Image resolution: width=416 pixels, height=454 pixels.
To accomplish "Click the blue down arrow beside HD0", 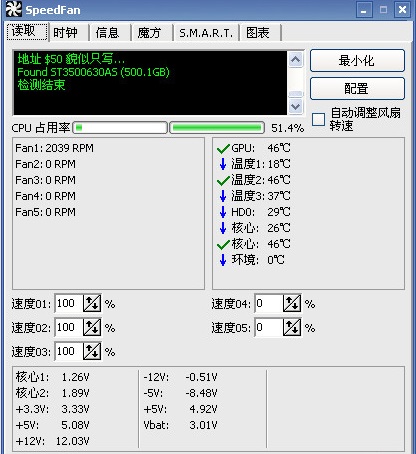I will pyautogui.click(x=223, y=212).
